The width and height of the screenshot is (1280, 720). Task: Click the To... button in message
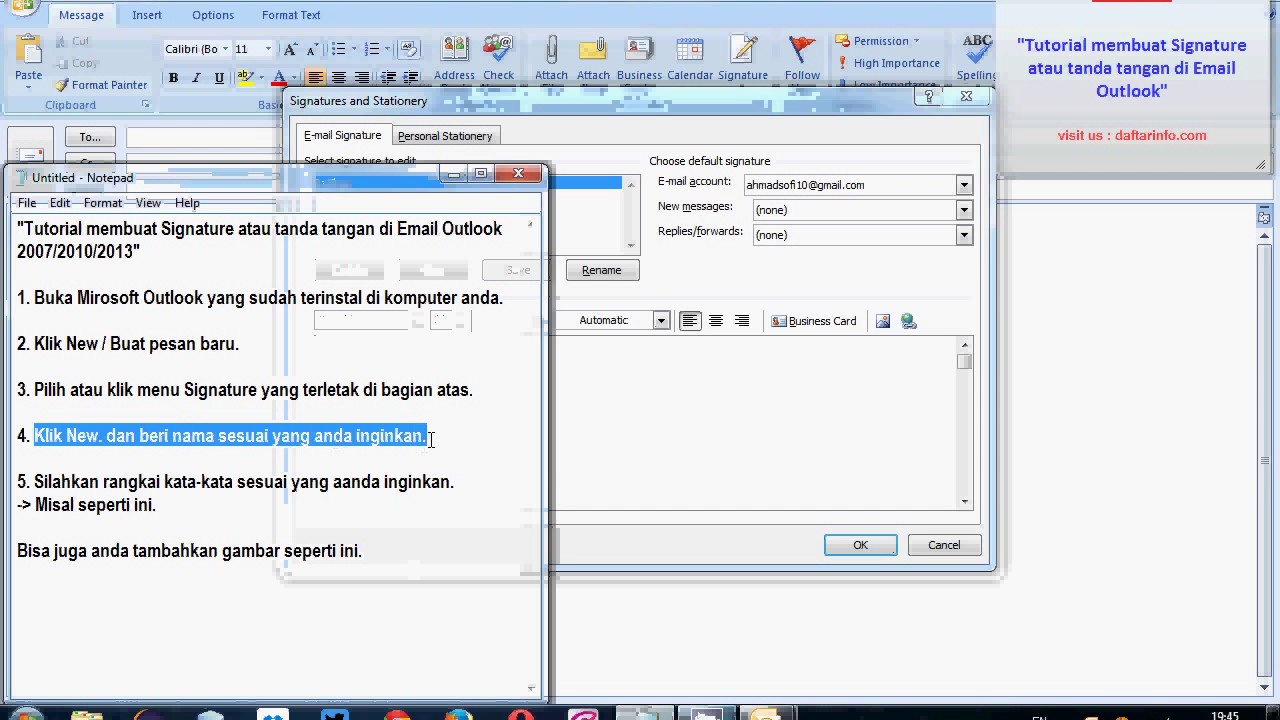coord(90,137)
